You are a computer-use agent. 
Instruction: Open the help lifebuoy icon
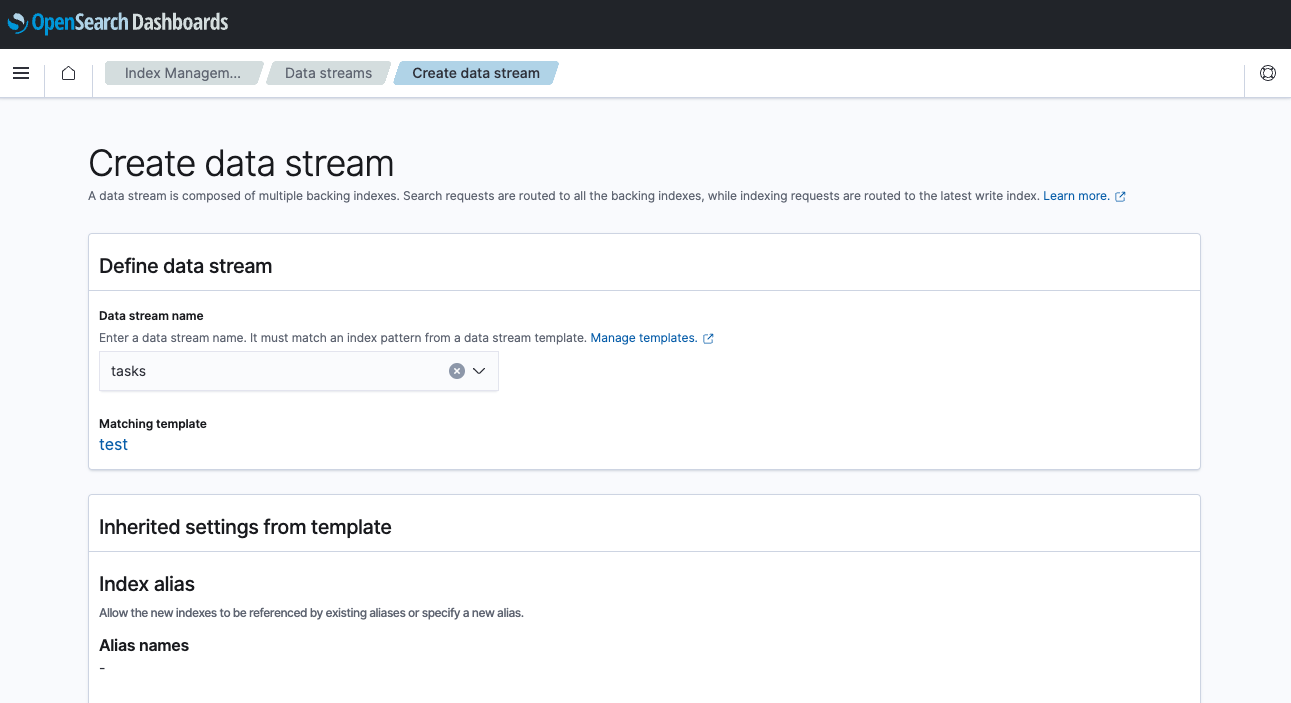[1268, 72]
